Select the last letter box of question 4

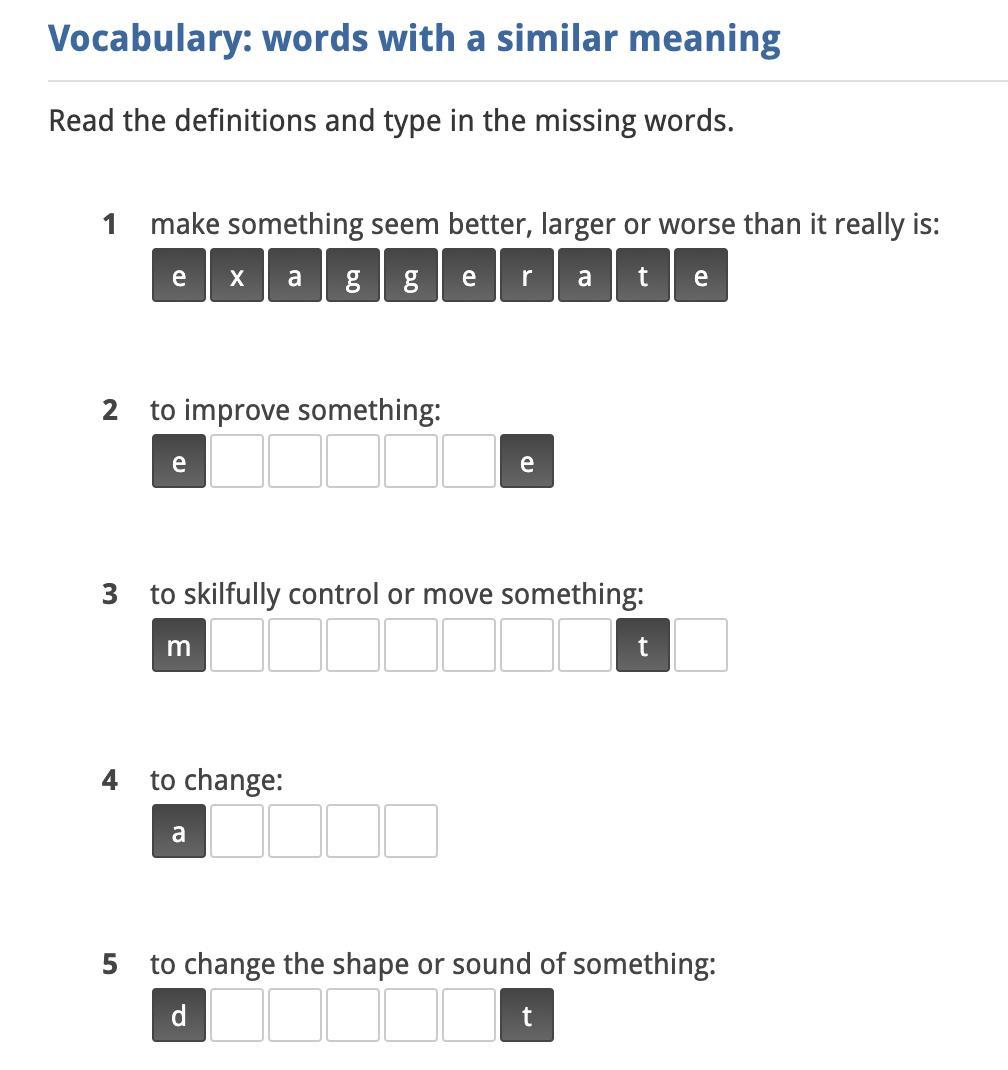pyautogui.click(x=411, y=830)
